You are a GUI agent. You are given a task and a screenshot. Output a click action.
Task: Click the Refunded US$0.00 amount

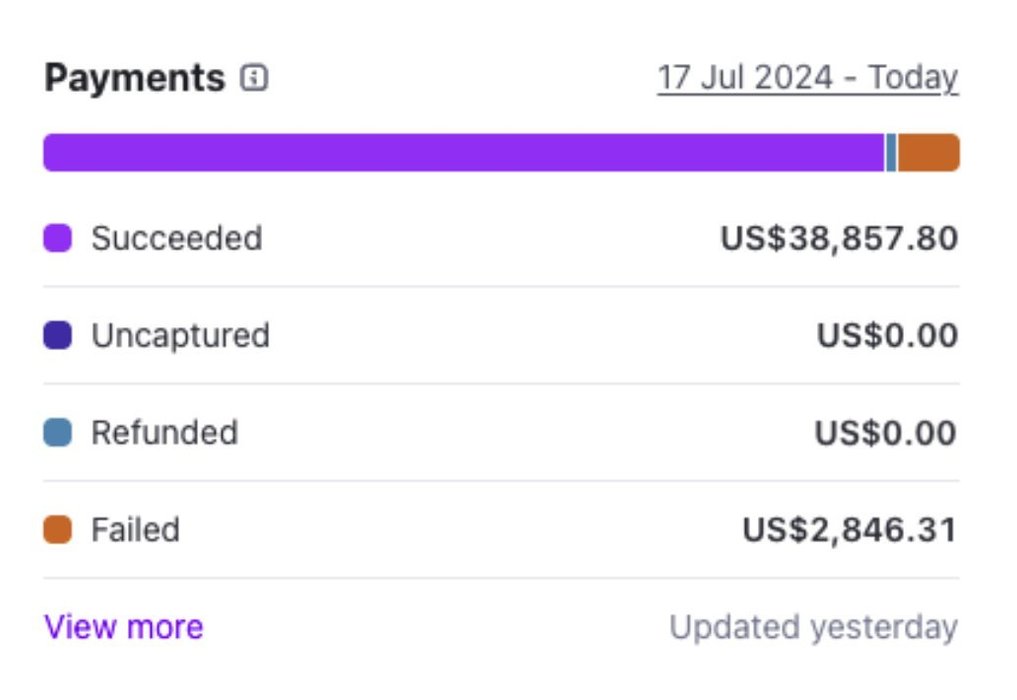pyautogui.click(x=886, y=432)
